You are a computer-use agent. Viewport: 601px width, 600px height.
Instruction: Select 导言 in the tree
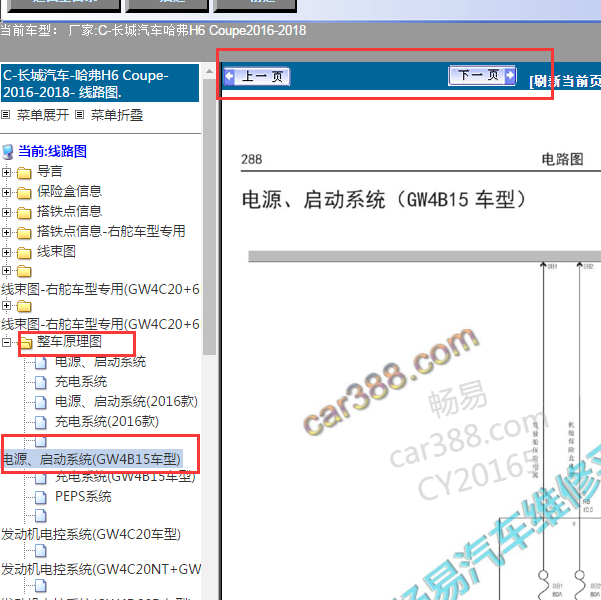[49, 171]
